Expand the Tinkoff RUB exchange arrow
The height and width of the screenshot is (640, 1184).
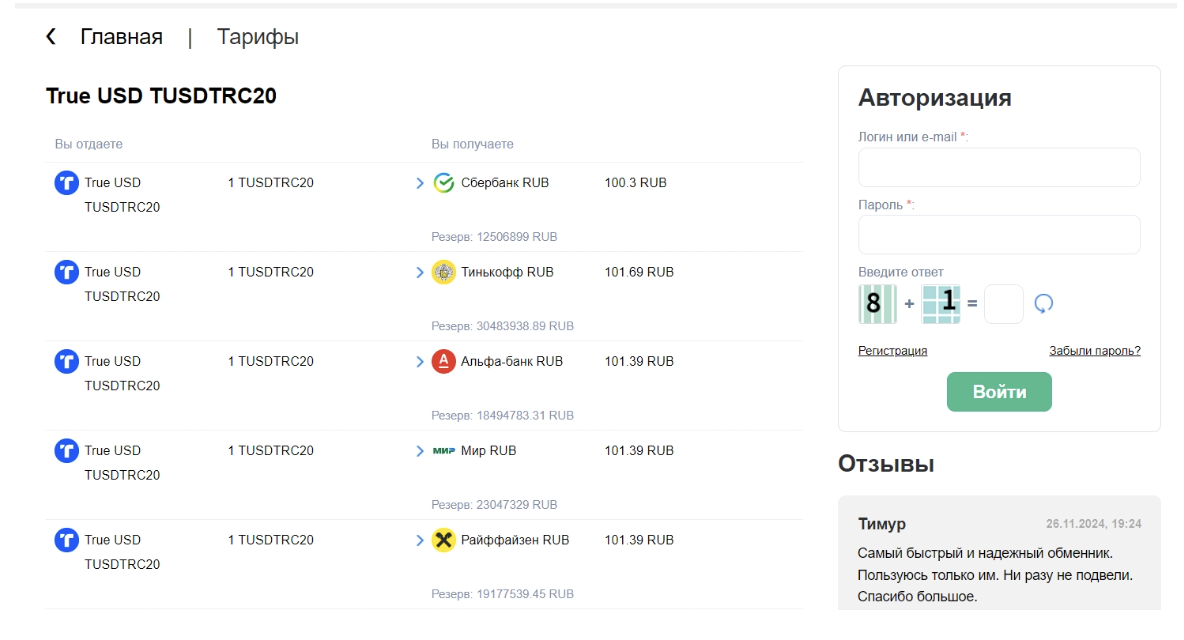coord(420,273)
